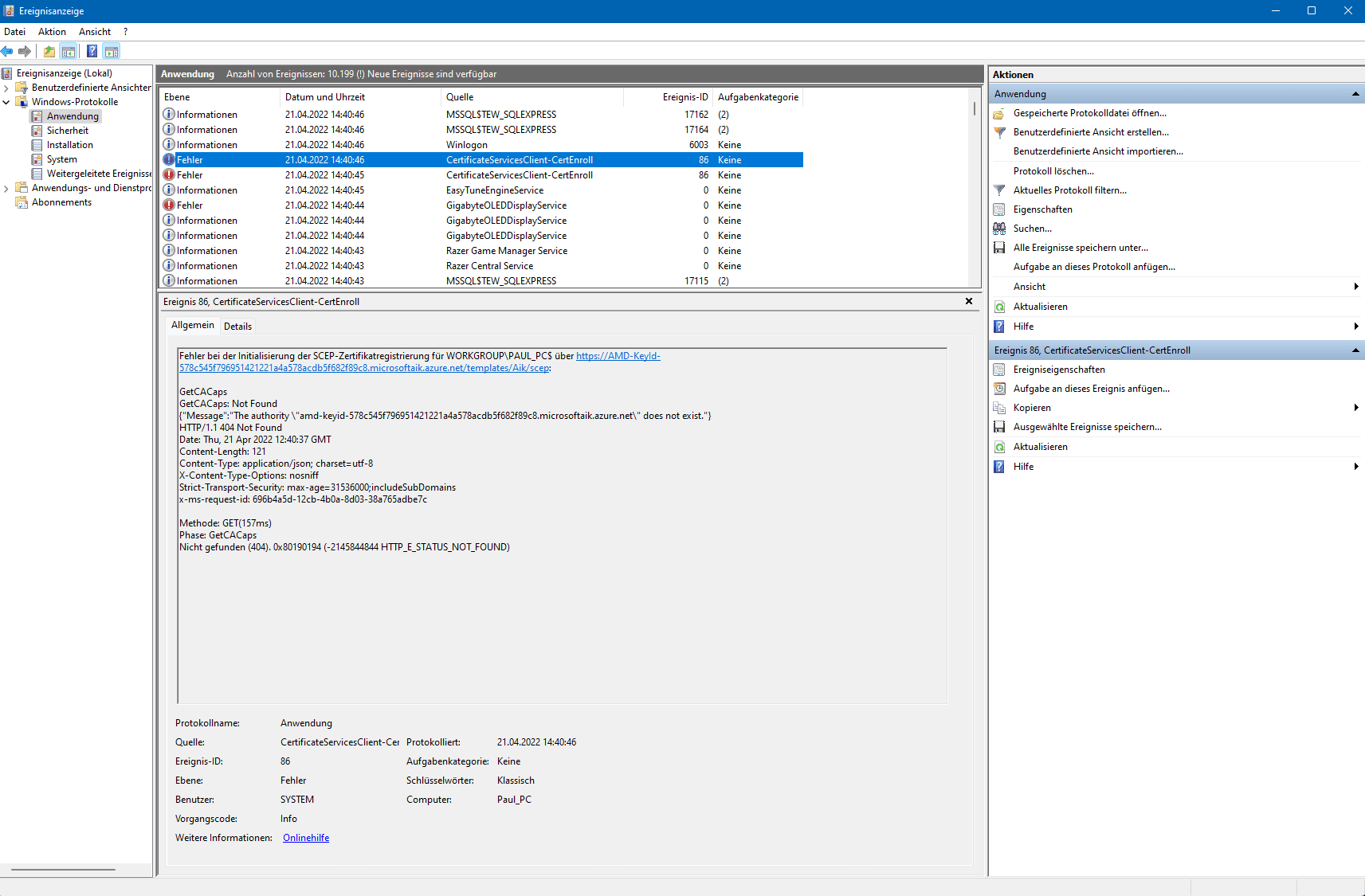The image size is (1365, 896).
Task: Click the binoculars icon for Suchen
Action: [999, 229]
